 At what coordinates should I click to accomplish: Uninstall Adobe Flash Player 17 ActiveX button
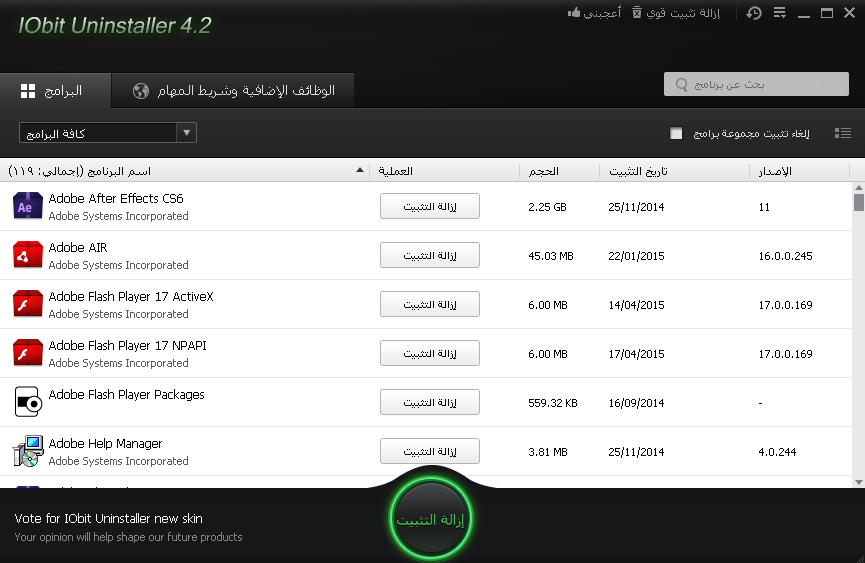point(430,304)
